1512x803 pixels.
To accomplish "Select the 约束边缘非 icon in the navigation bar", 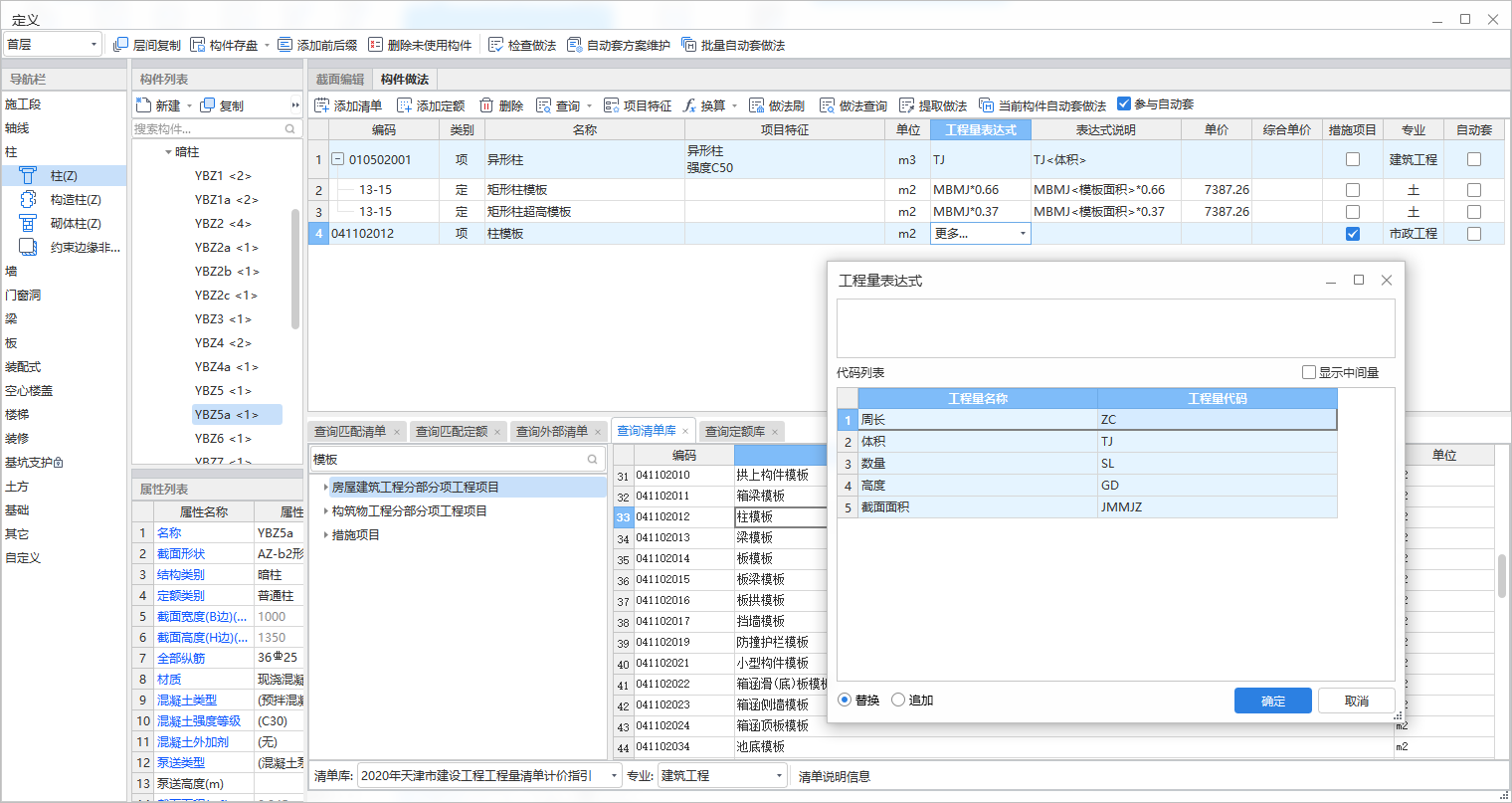I will coord(28,247).
